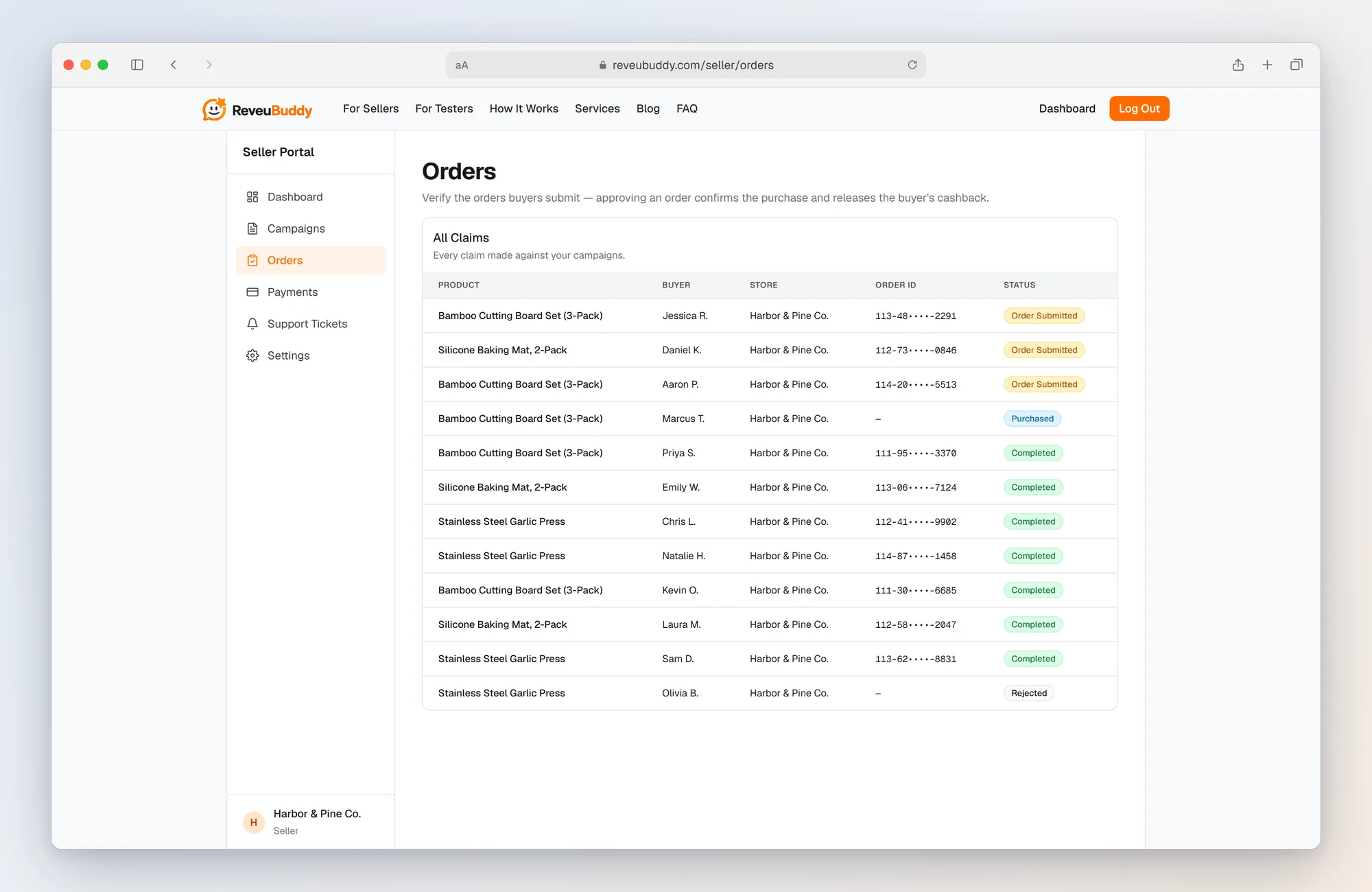Screen dimensions: 1372x892
Task: Click Jessica R.'s Order Submitted badge
Action: tap(1044, 316)
